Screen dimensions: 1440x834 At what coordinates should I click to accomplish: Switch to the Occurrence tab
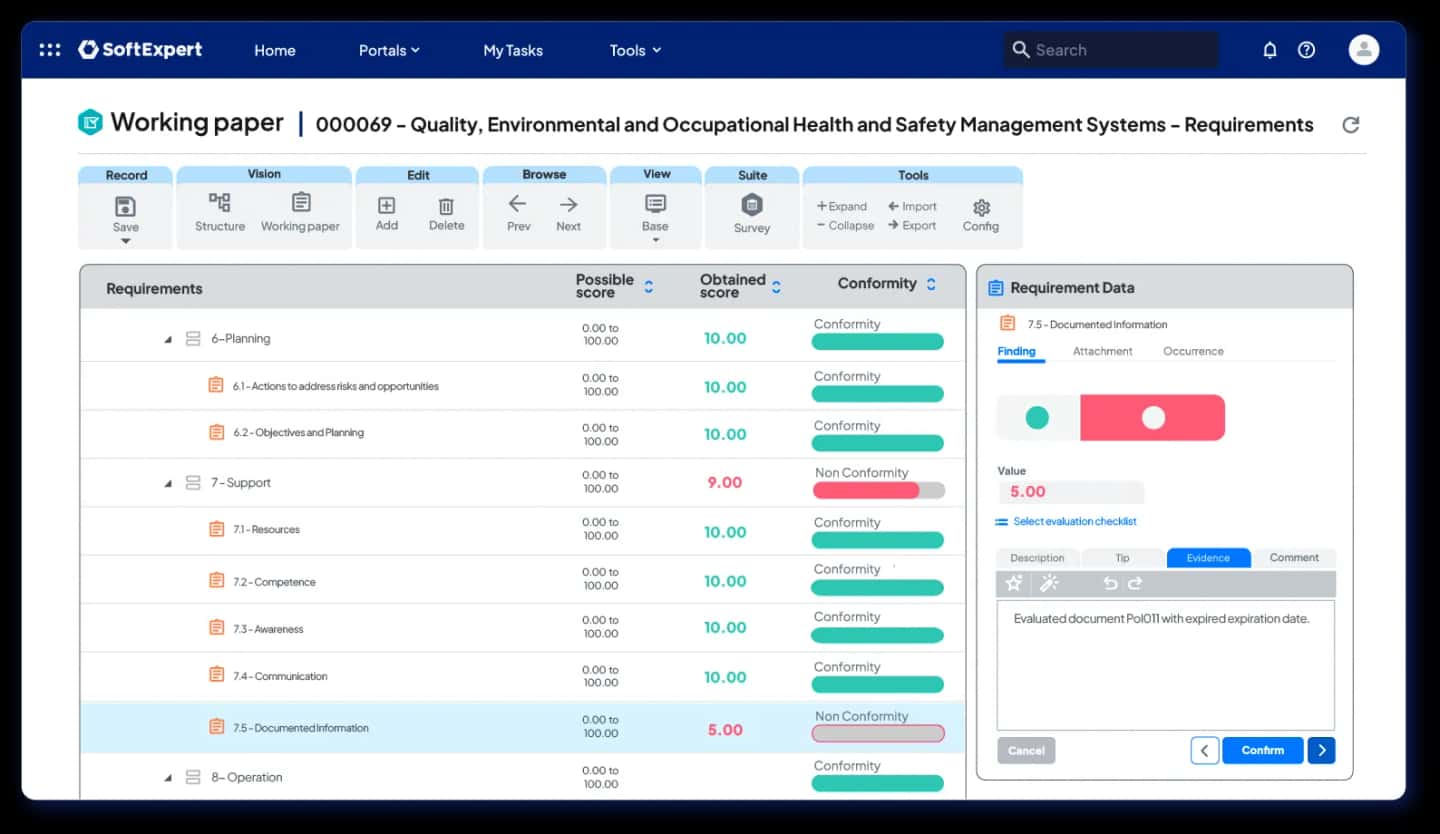tap(1193, 351)
